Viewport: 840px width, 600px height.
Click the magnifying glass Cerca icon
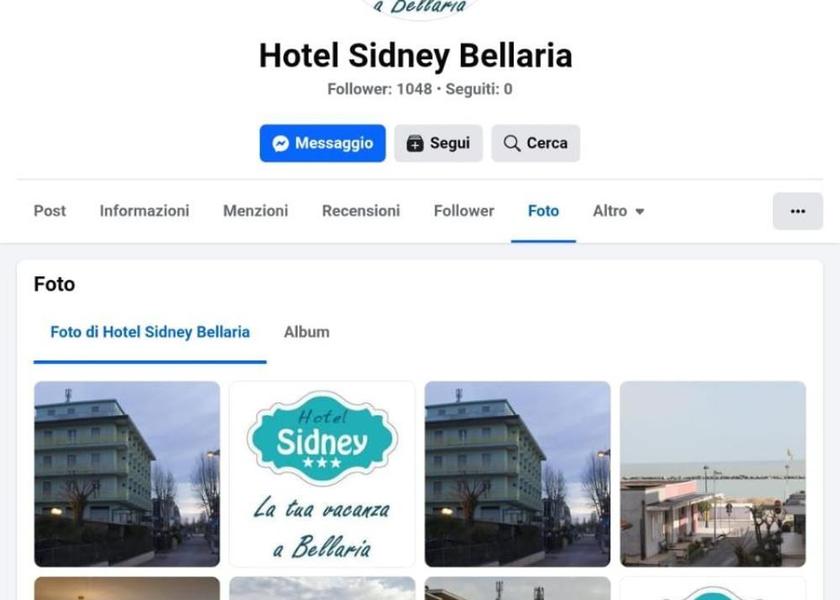coord(512,144)
